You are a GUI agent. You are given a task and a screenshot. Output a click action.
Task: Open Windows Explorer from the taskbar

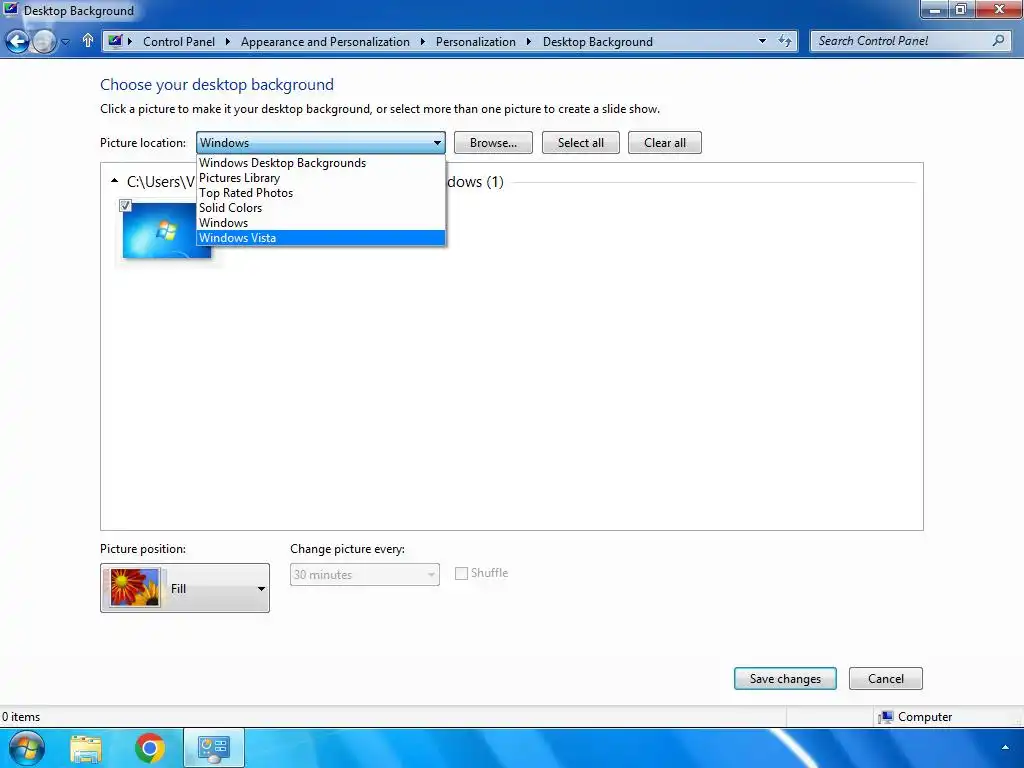point(86,748)
